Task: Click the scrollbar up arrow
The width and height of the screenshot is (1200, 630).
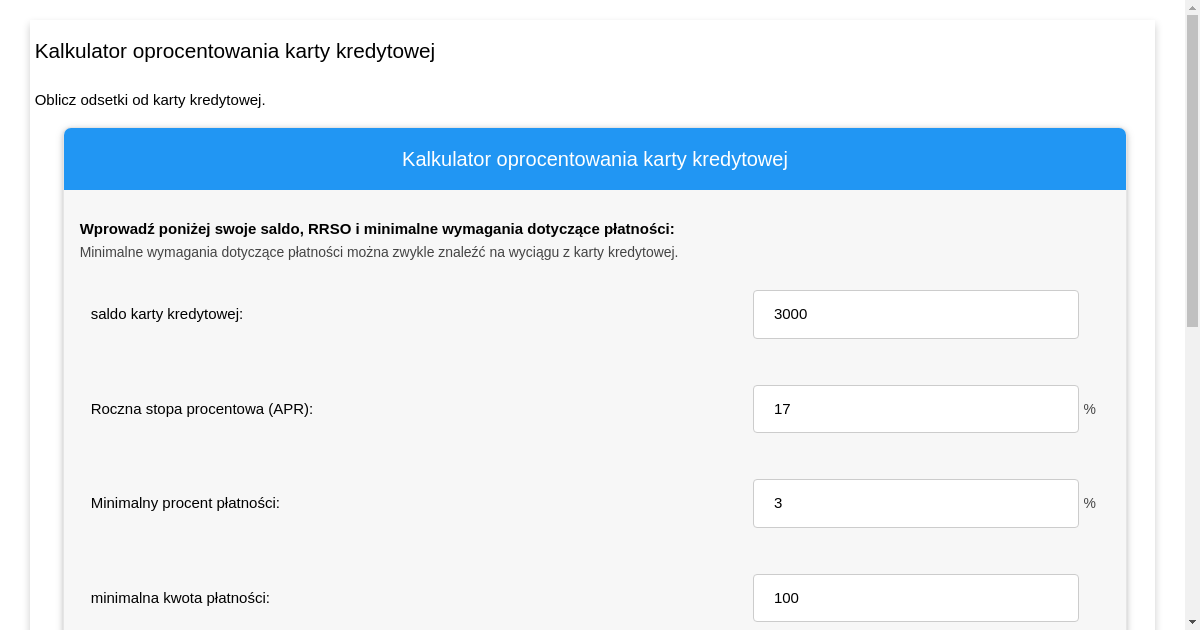Action: [1193, 7]
